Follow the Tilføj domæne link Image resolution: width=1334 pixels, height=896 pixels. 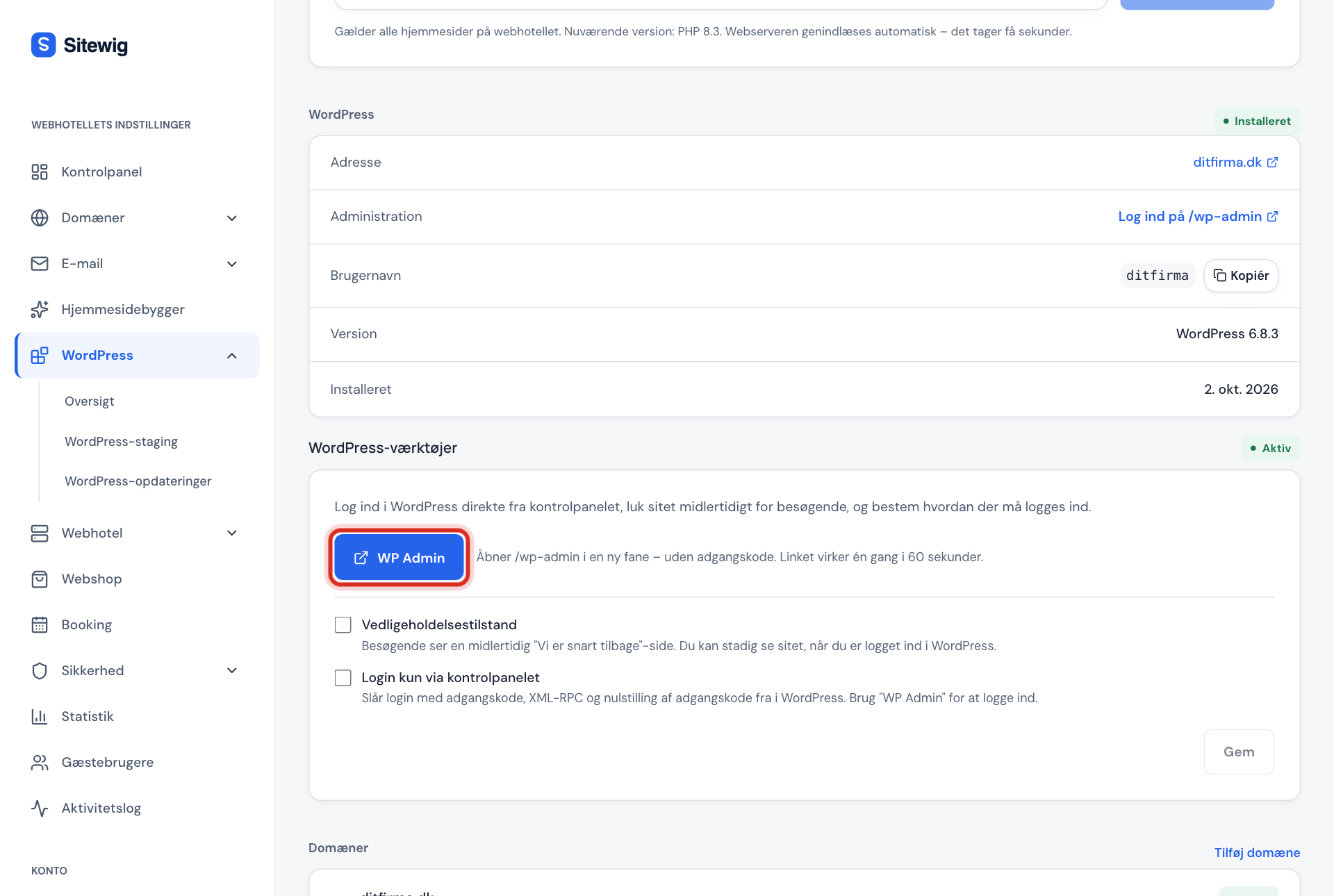tap(1257, 852)
